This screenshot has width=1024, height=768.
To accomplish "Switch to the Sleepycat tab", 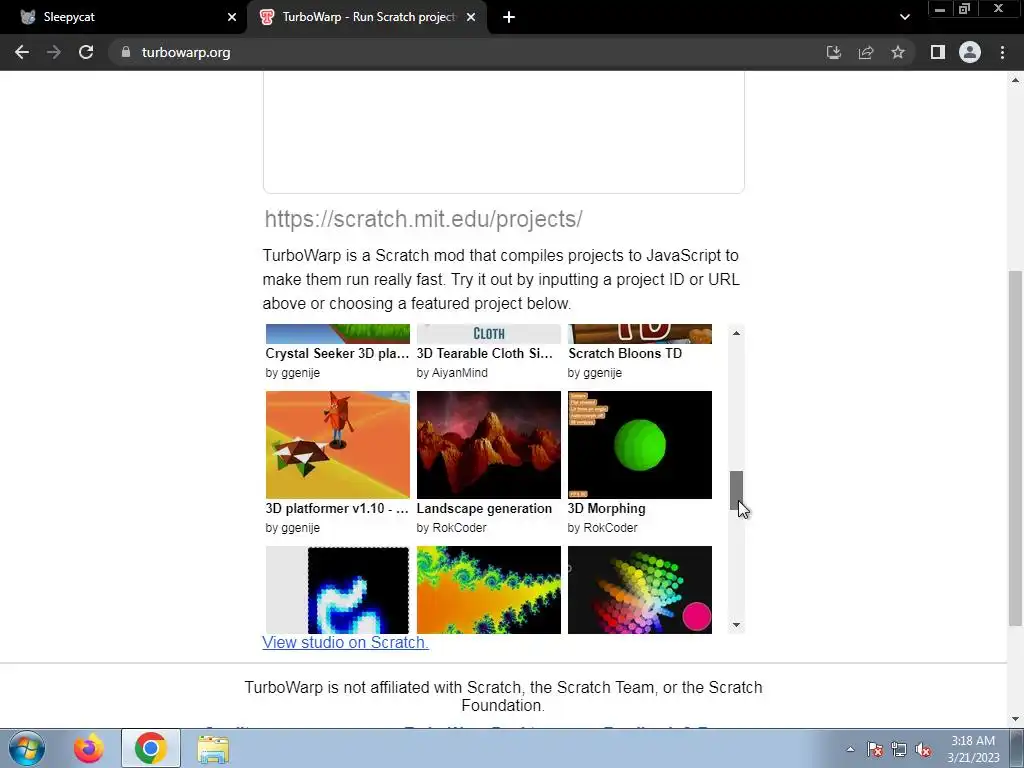I will [123, 17].
